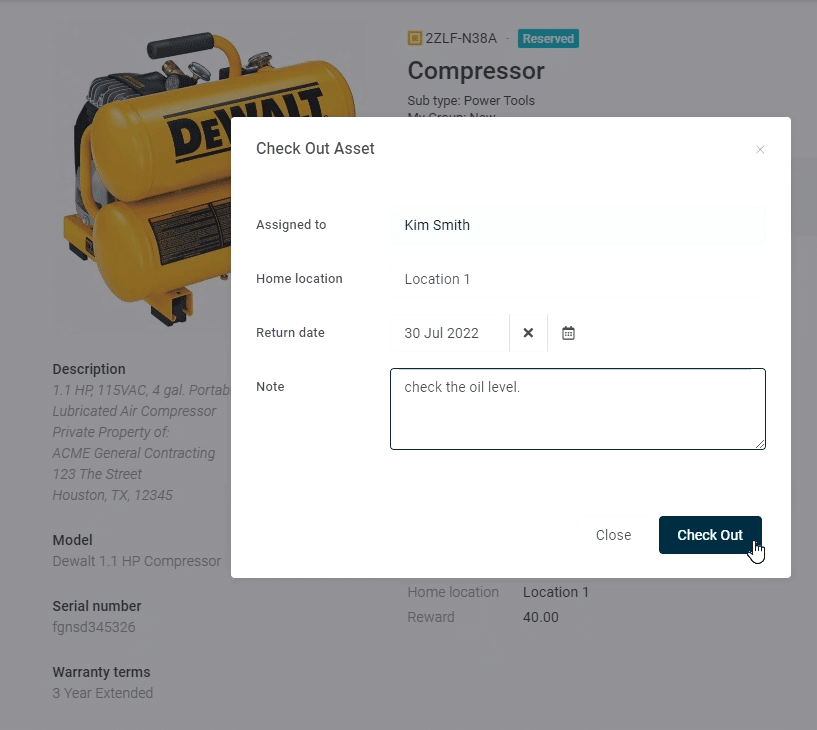
Task: Click the Dewalt 1.1 HP Compressor model text
Action: pos(137,561)
